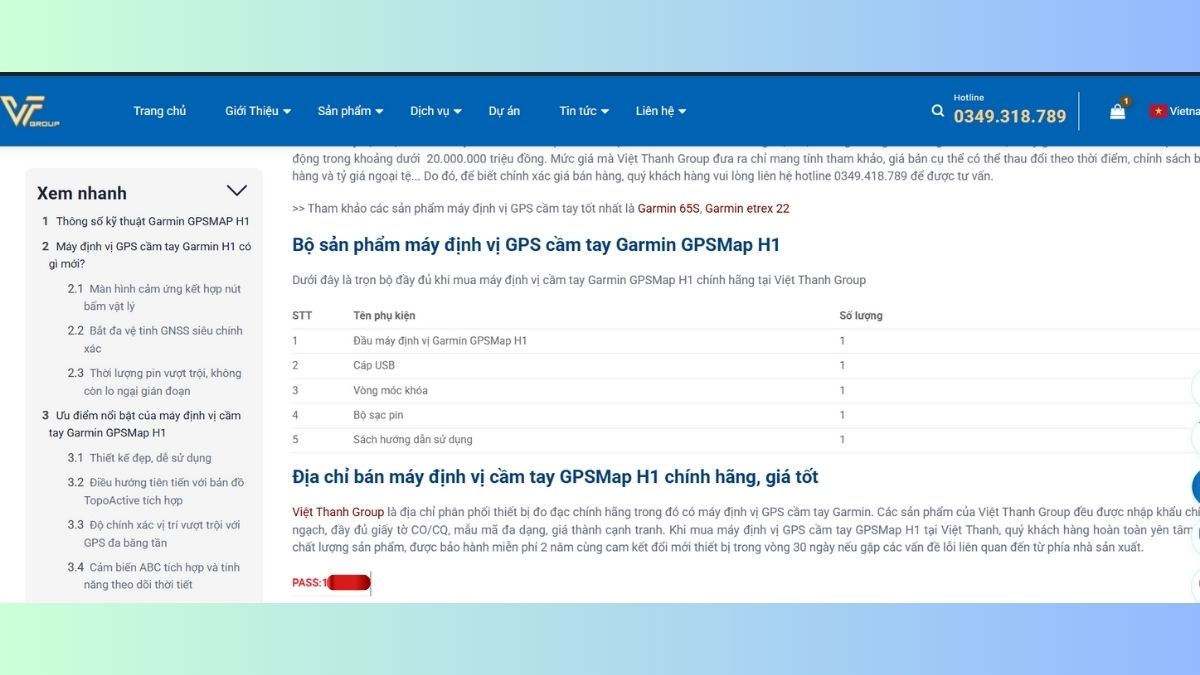Go to Trang chủ menu item
Image resolution: width=1200 pixels, height=675 pixels.
160,111
